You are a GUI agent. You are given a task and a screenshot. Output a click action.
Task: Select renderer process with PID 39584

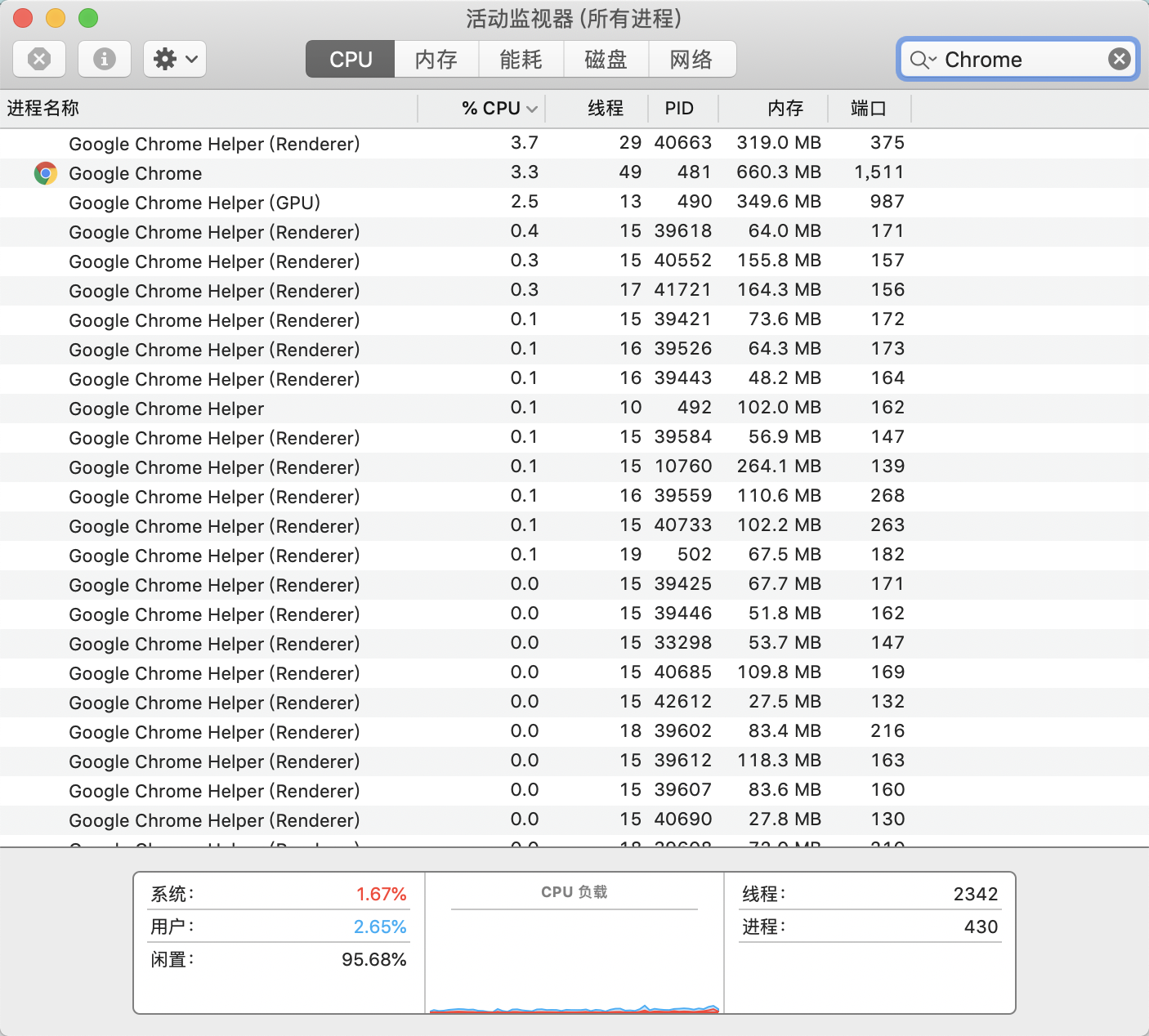[574, 438]
